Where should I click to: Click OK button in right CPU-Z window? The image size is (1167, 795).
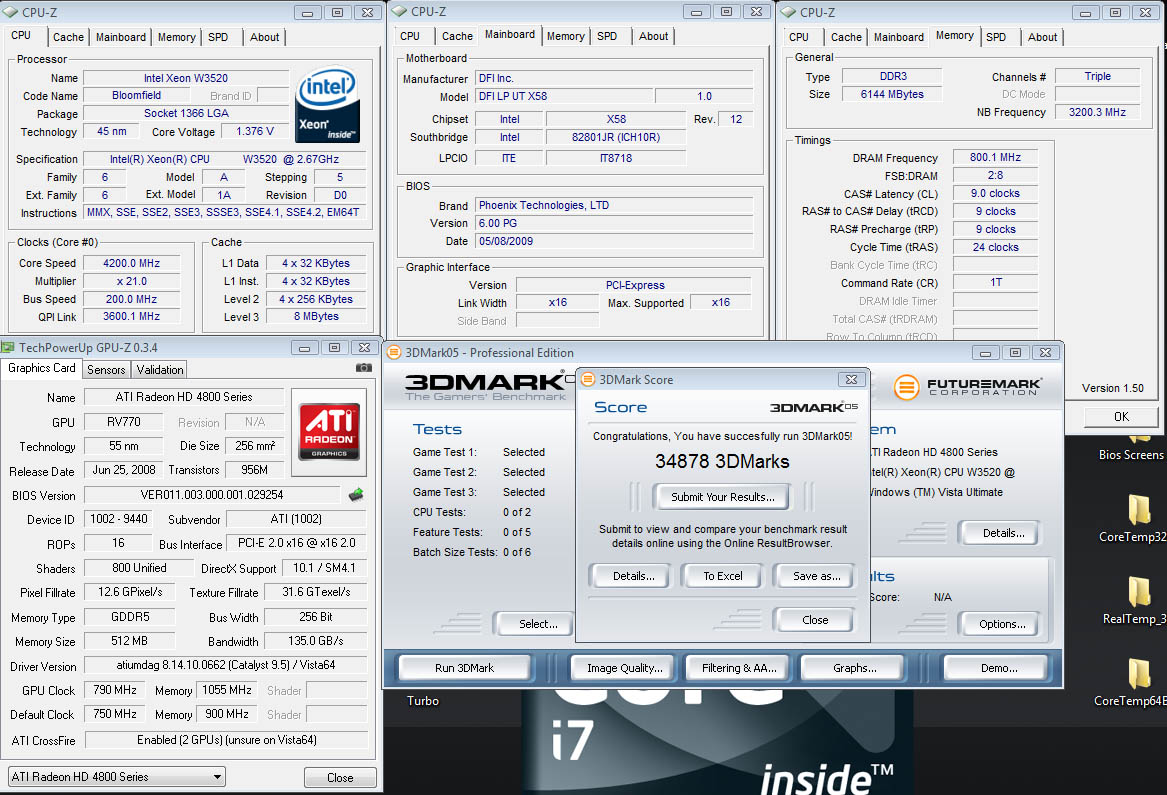click(x=1121, y=417)
